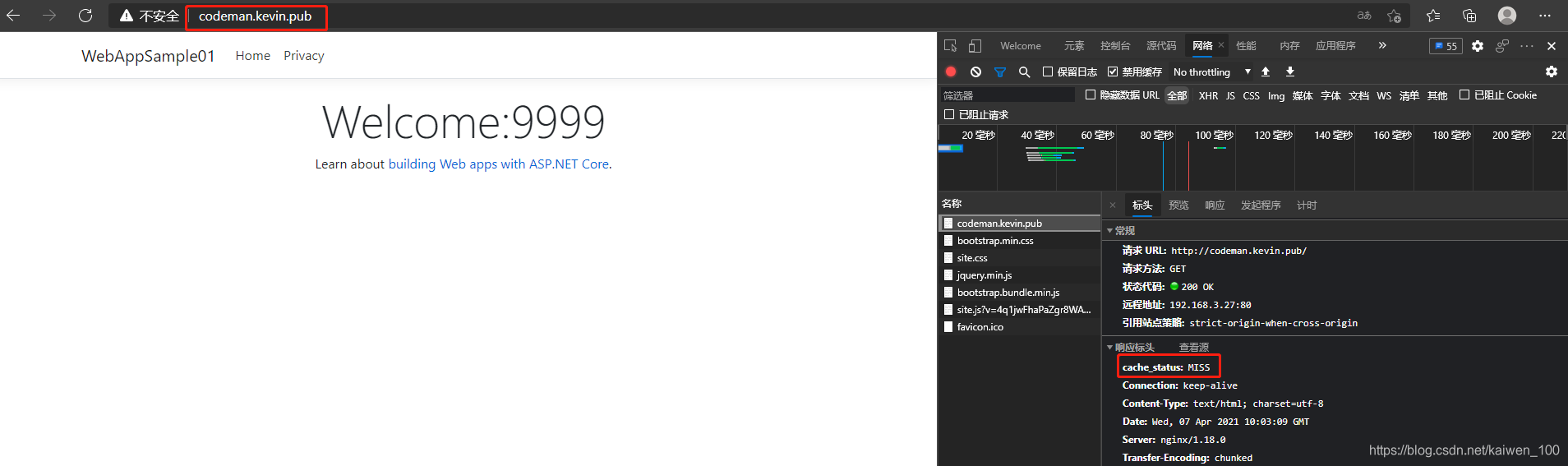Open the No throttling dropdown
The width and height of the screenshot is (1568, 466).
tap(1212, 72)
